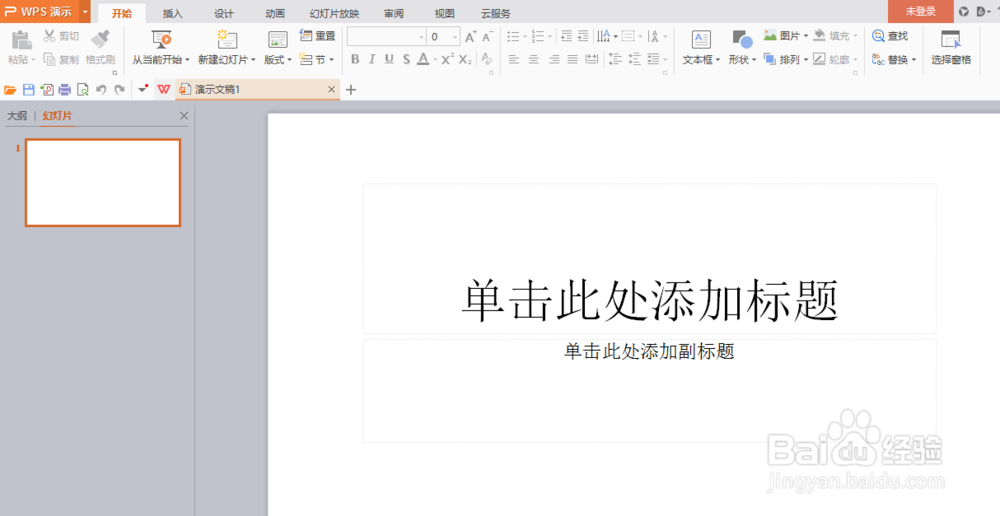Open the WPS 演示 application menu arrow
Image resolution: width=1000 pixels, height=516 pixels.
[85, 11]
